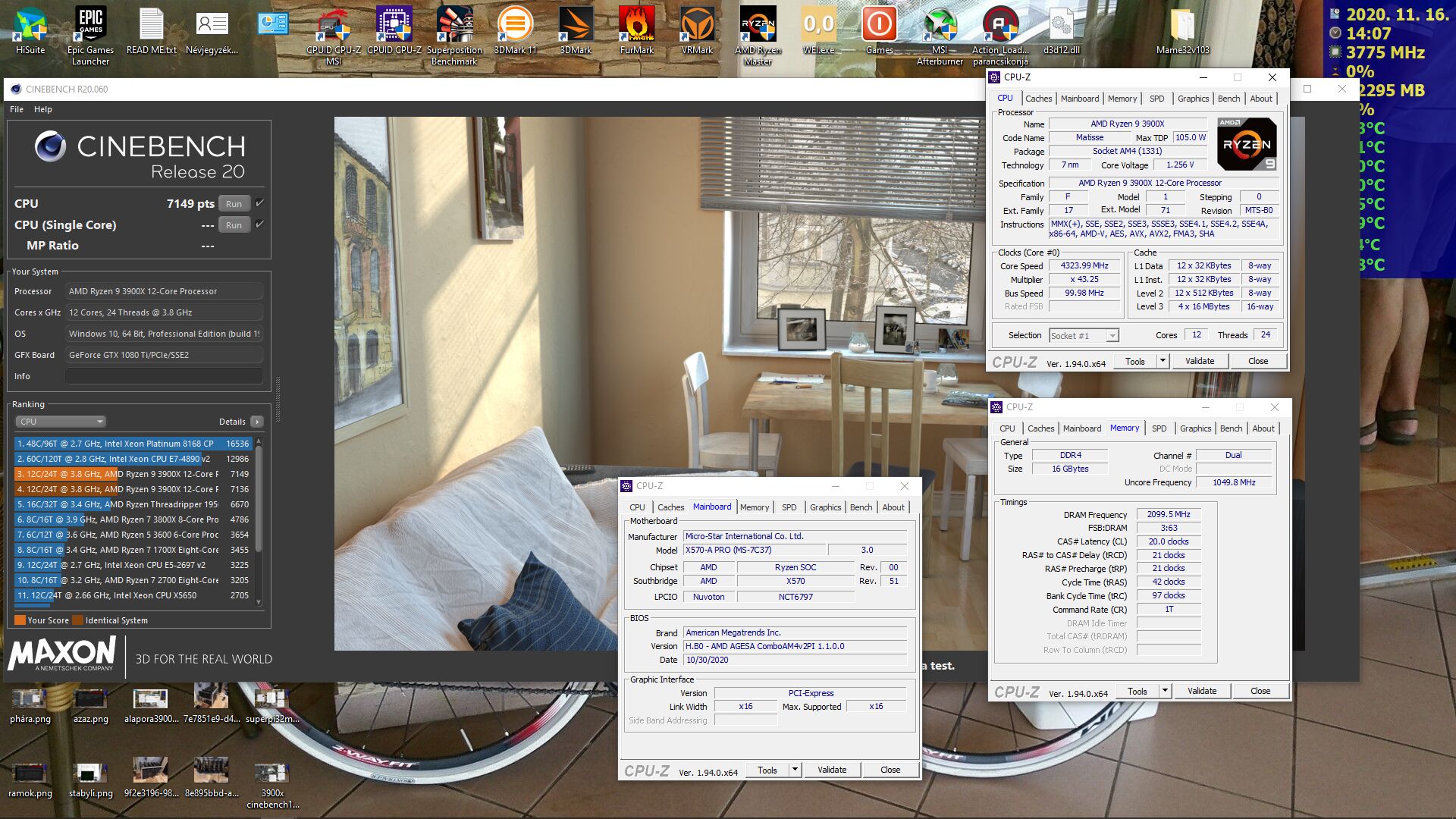The height and width of the screenshot is (819, 1456).
Task: Switch to SPD tab in Memory CPU-Z window
Action: point(1159,428)
